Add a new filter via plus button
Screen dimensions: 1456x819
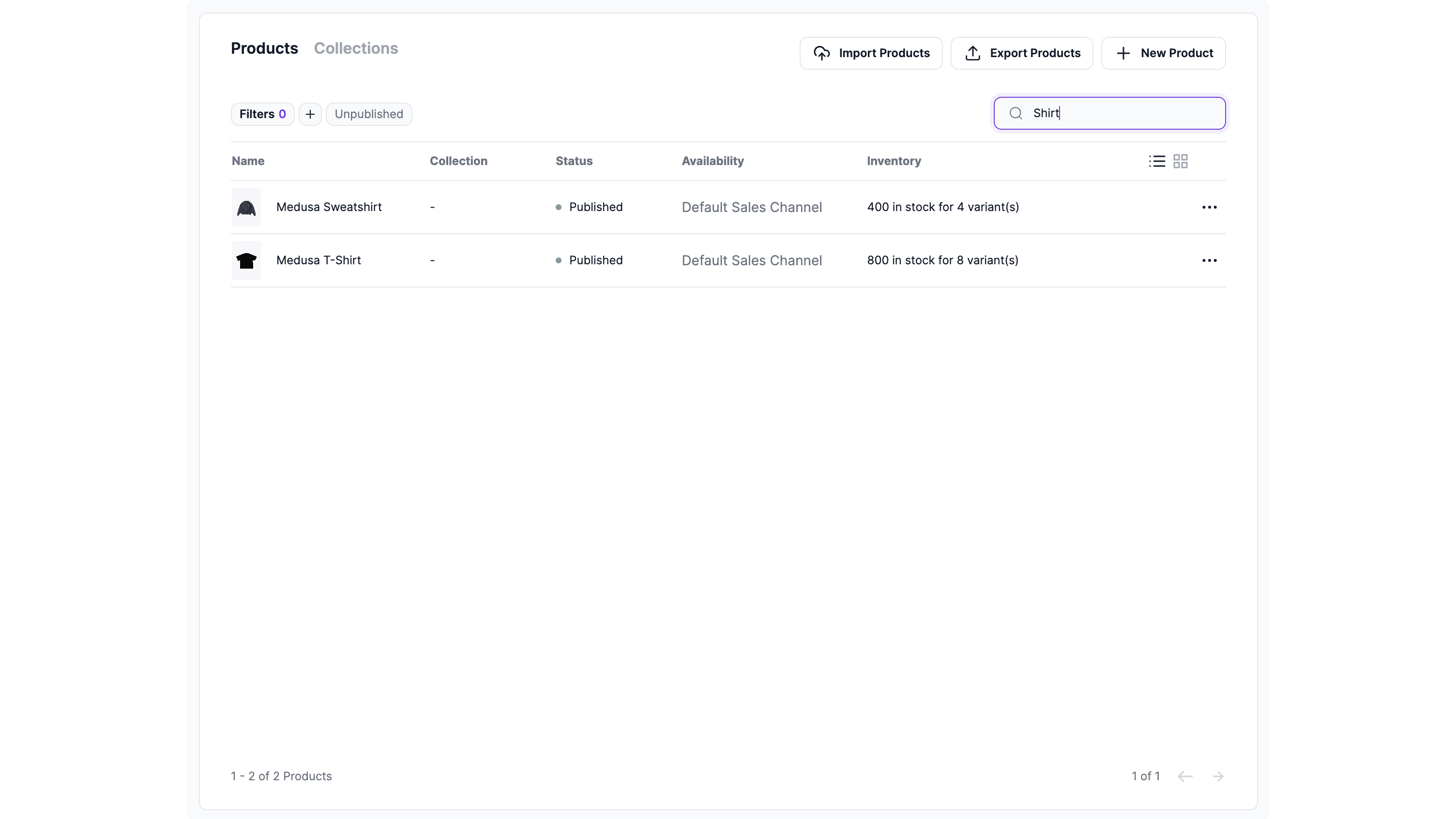[x=310, y=113]
